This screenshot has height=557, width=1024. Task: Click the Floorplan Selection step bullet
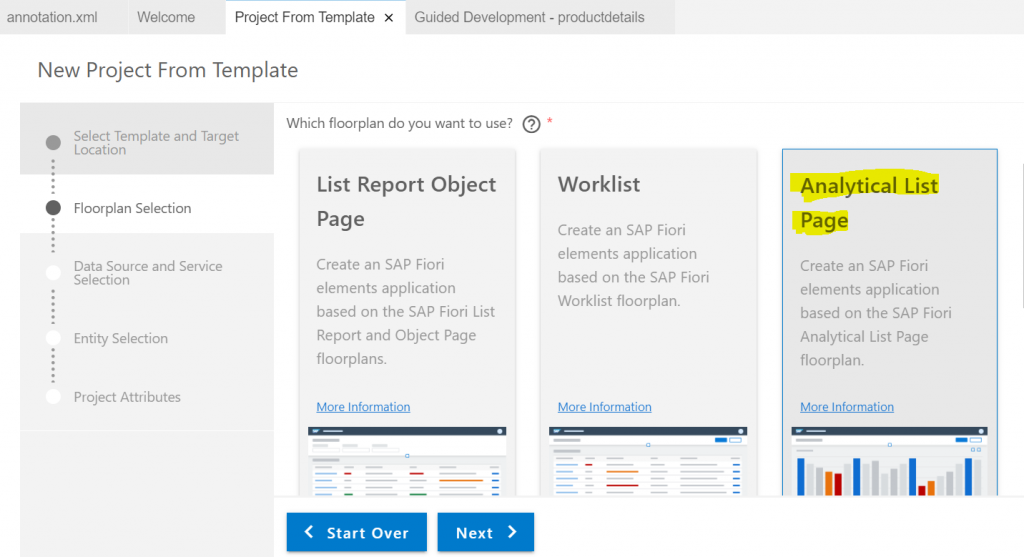pyautogui.click(x=54, y=208)
